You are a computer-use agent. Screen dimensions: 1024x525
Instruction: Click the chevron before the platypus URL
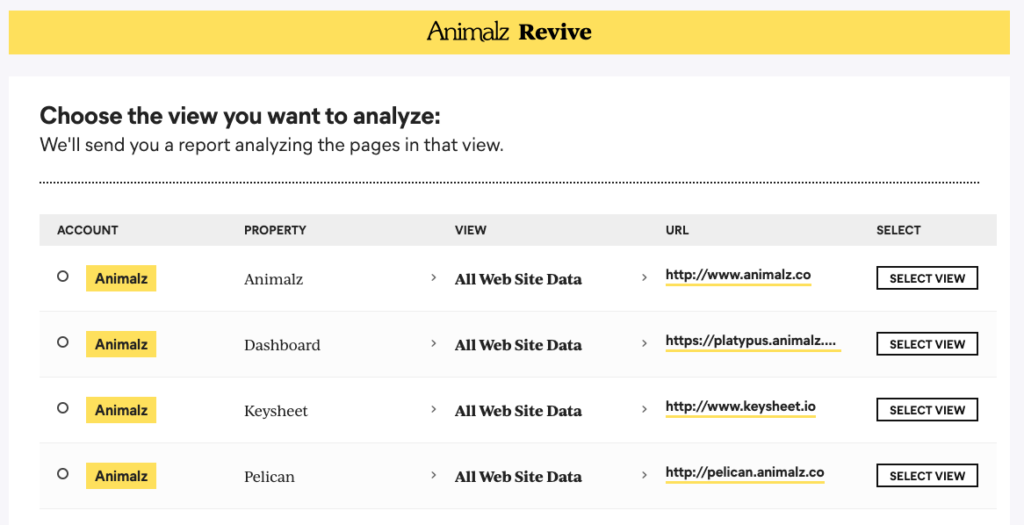(644, 343)
